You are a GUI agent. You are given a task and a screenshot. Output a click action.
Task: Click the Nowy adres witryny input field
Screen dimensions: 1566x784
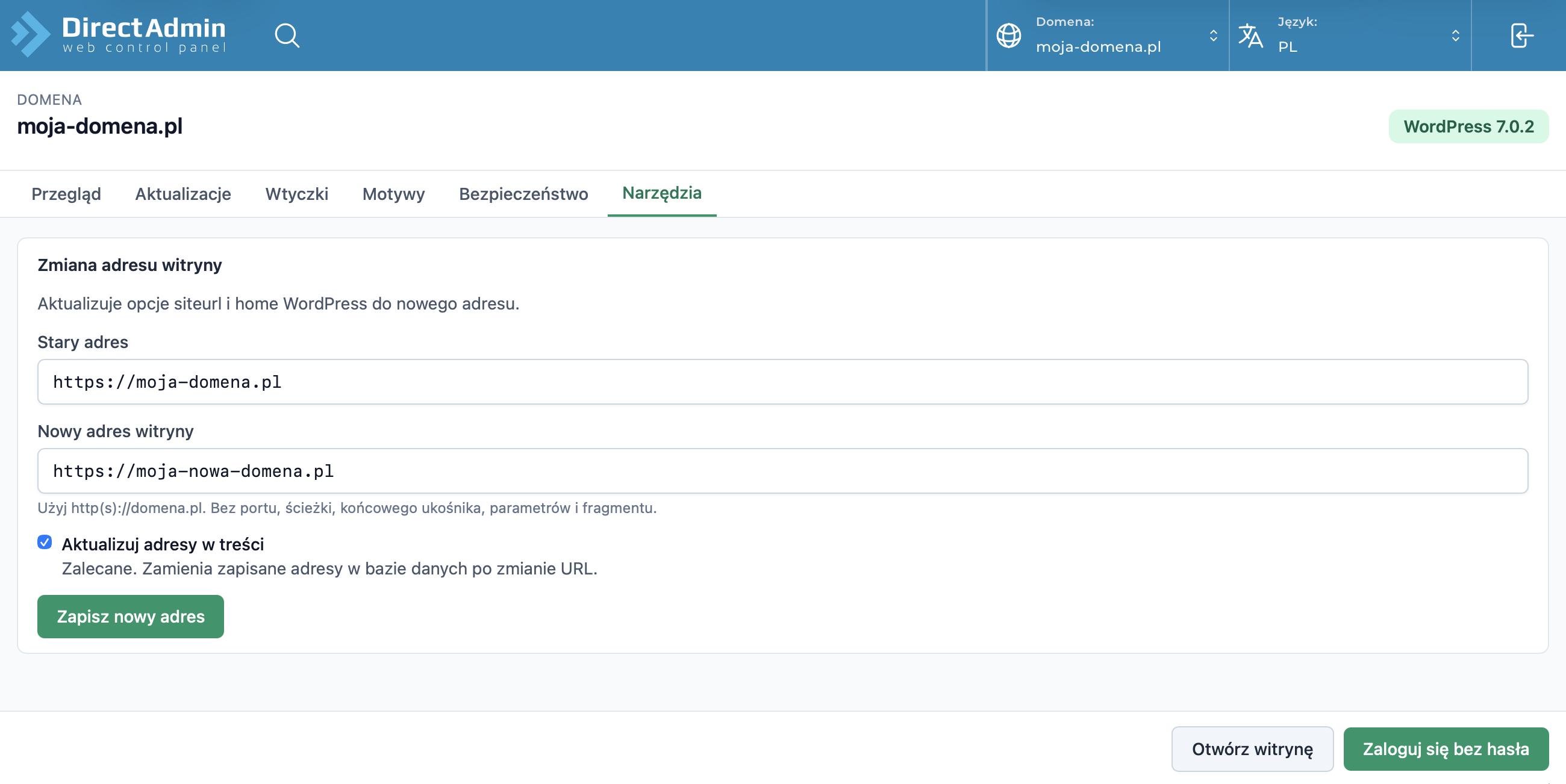point(782,471)
